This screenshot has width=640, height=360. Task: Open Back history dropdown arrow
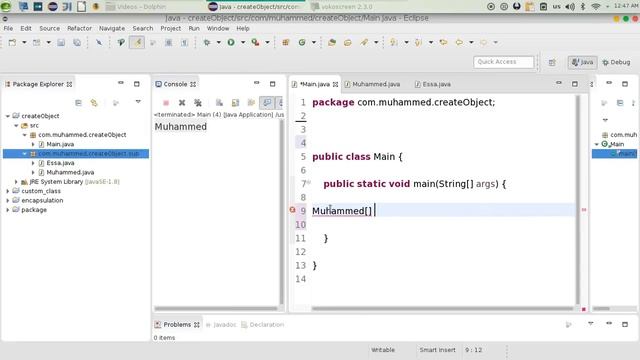[x=471, y=42]
